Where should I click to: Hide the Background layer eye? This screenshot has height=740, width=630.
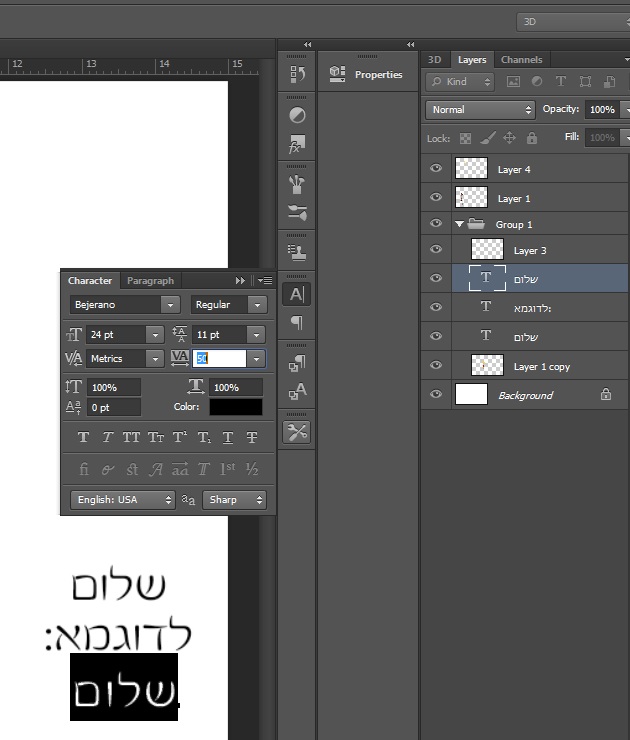(x=436, y=394)
